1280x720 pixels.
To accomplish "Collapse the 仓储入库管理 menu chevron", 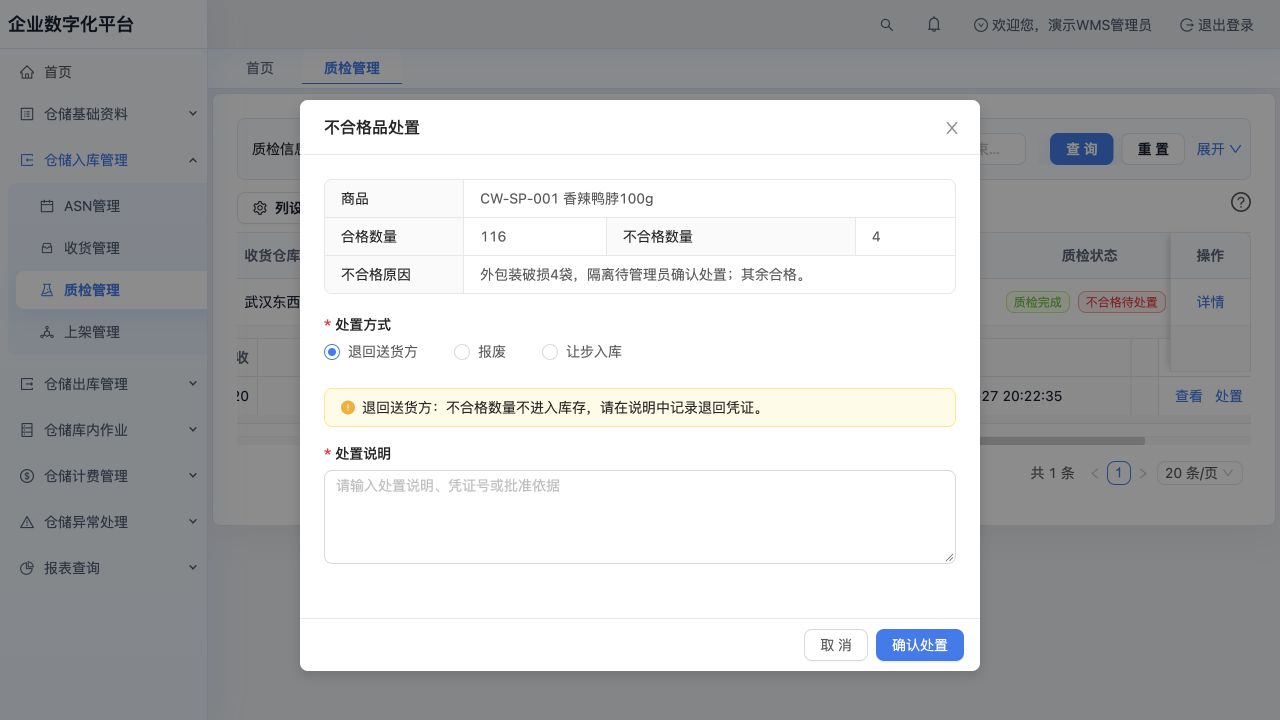I will pyautogui.click(x=193, y=160).
